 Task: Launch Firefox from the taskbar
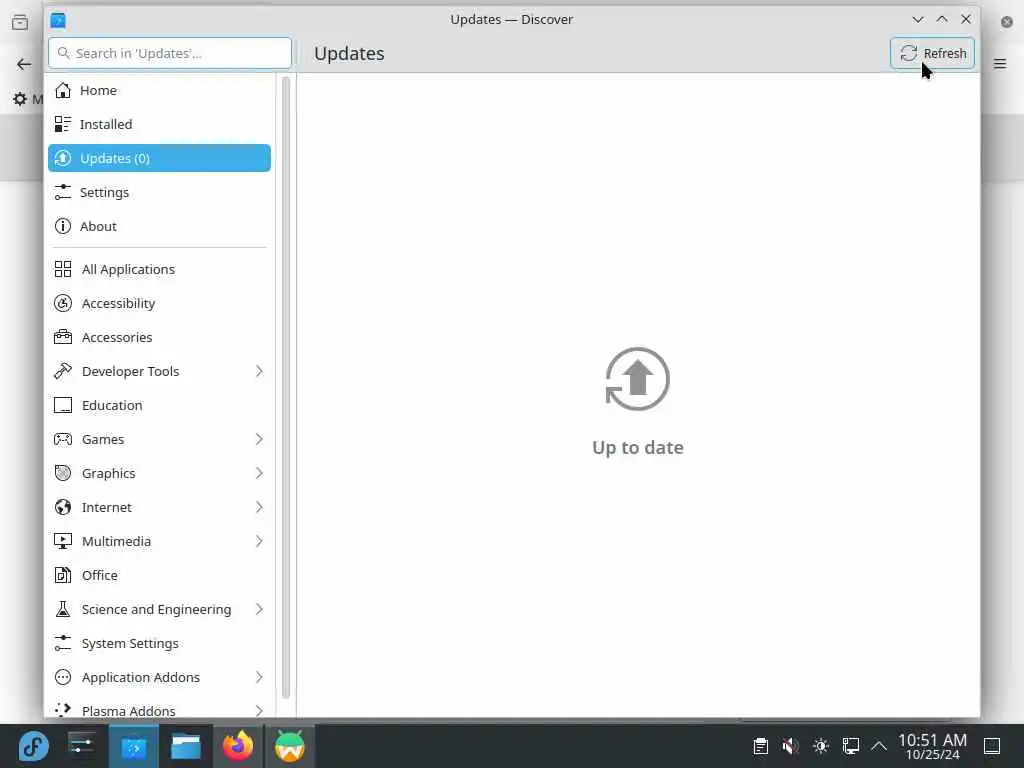point(238,746)
